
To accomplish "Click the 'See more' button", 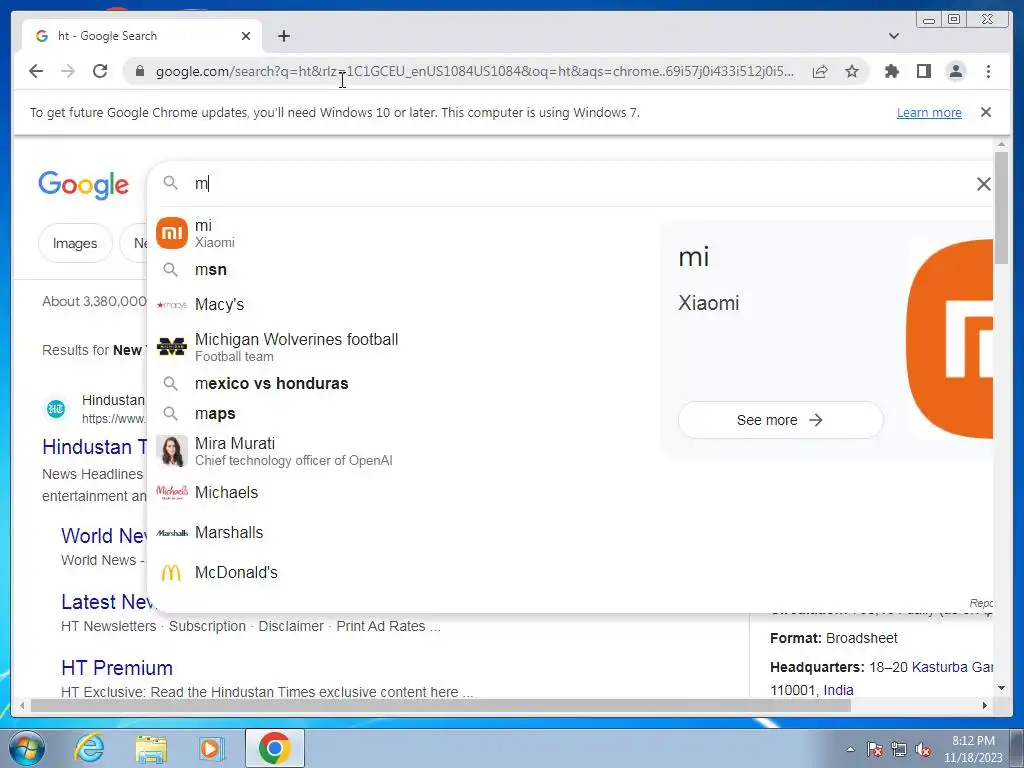I will (x=780, y=420).
